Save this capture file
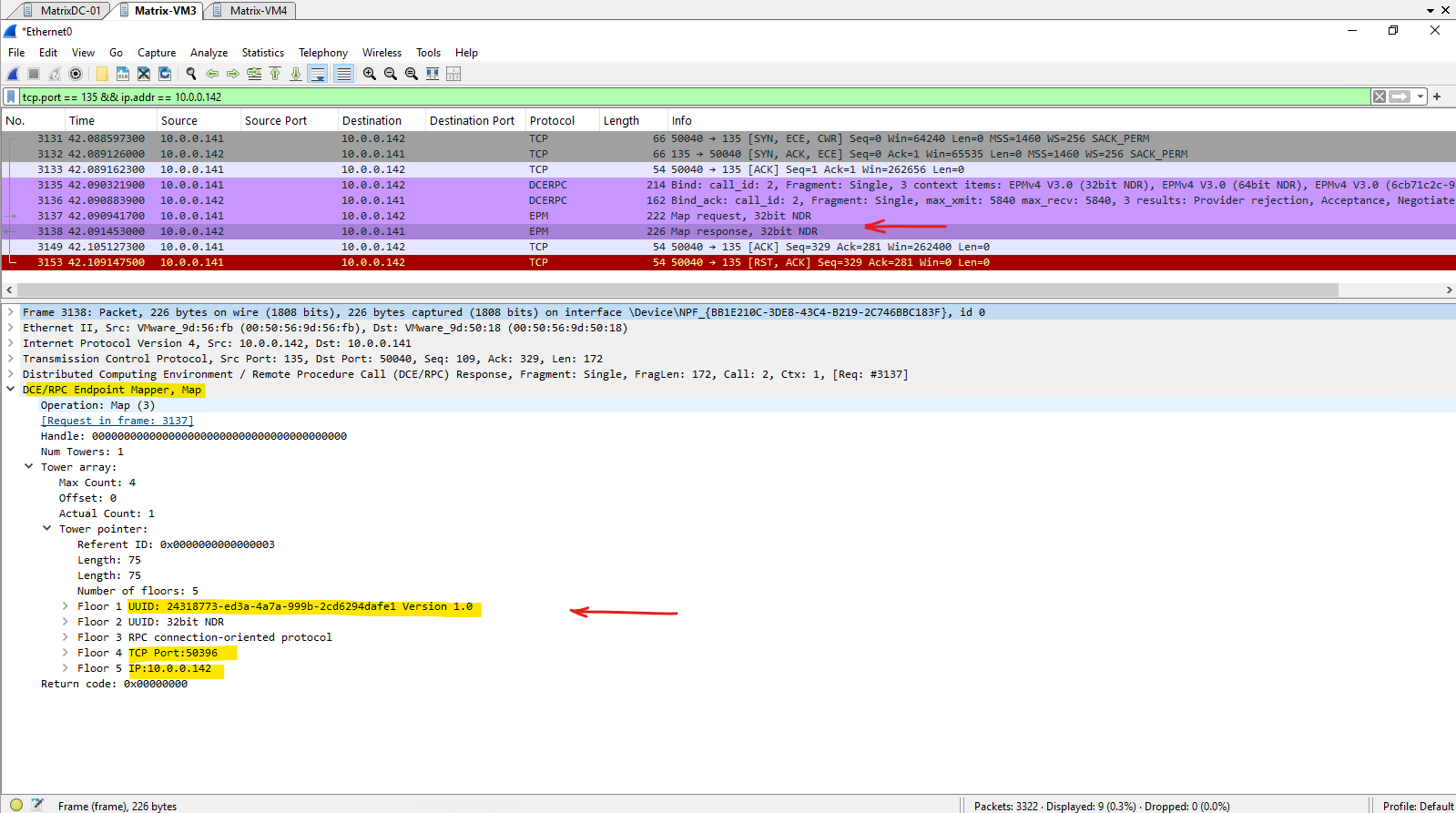Screen dimensions: 1456x813 point(123,74)
